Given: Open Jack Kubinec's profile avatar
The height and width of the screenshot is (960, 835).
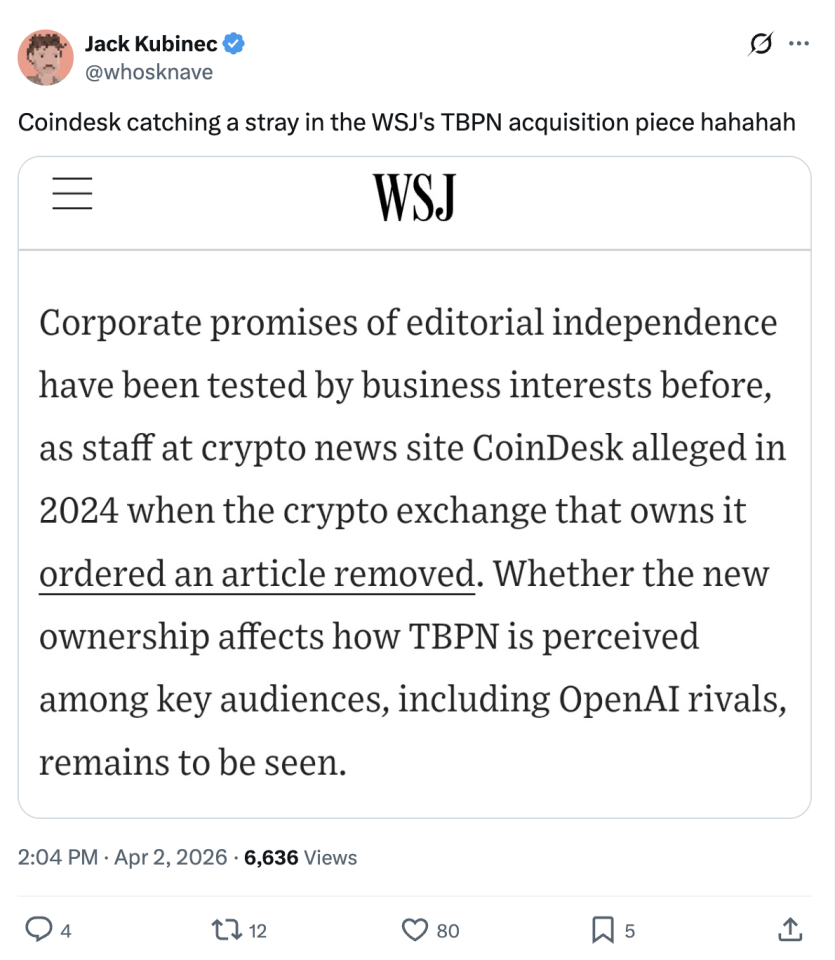Looking at the screenshot, I should tap(45, 58).
